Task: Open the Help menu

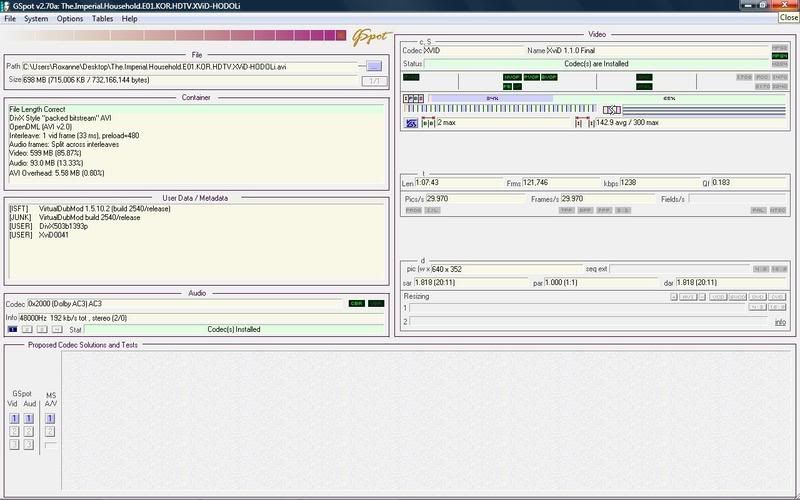Action: [130, 18]
